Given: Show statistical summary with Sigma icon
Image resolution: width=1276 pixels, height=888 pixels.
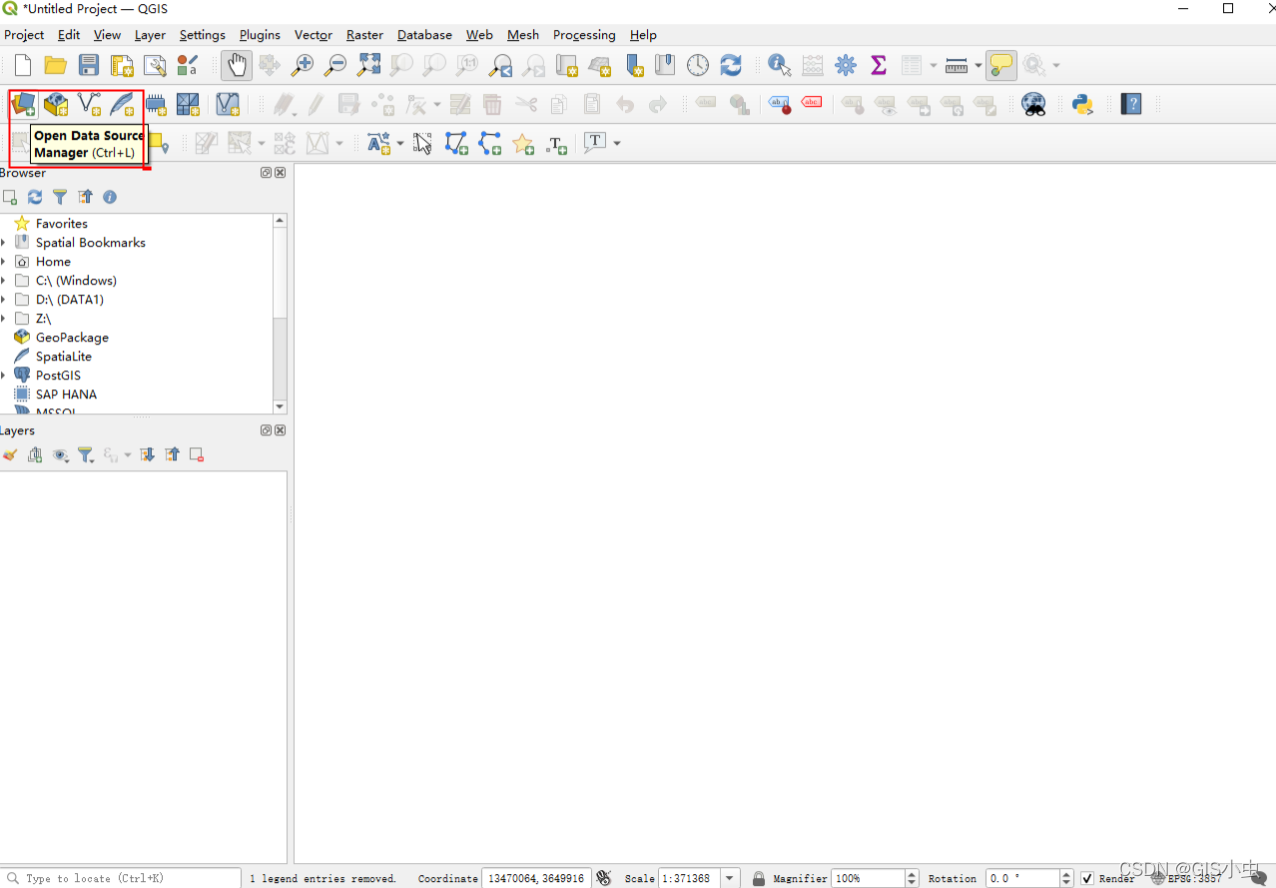Looking at the screenshot, I should point(878,66).
